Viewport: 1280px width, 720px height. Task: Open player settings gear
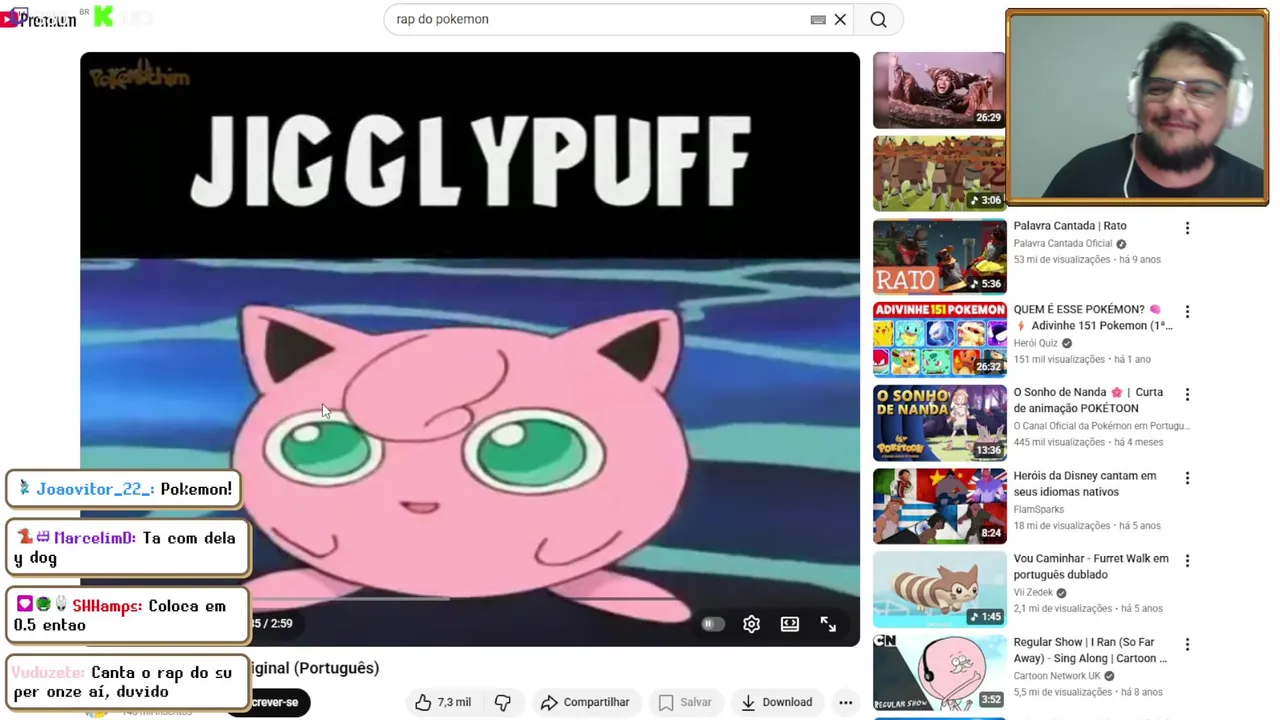[751, 624]
